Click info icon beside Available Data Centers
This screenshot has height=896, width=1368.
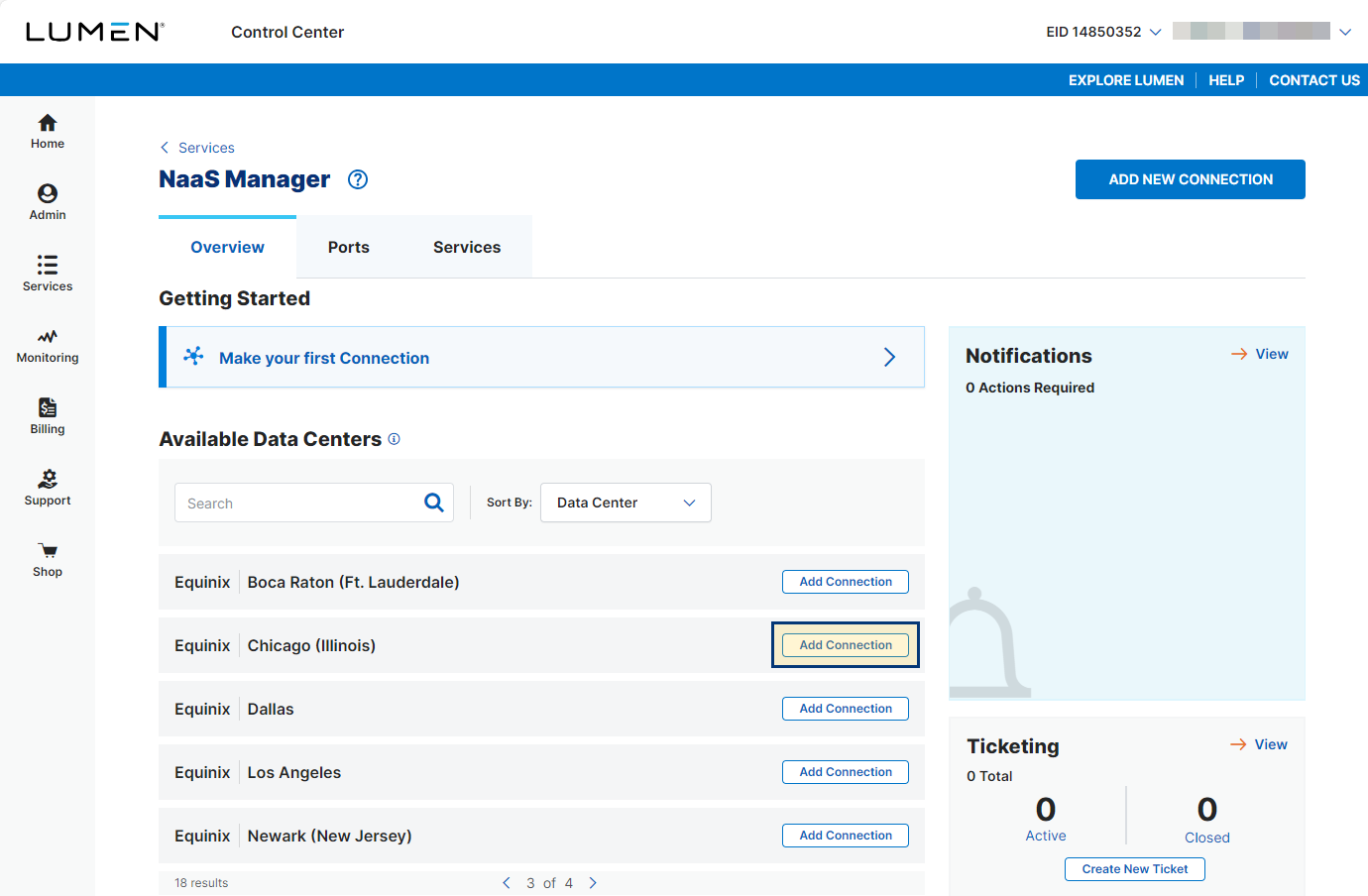(x=394, y=439)
